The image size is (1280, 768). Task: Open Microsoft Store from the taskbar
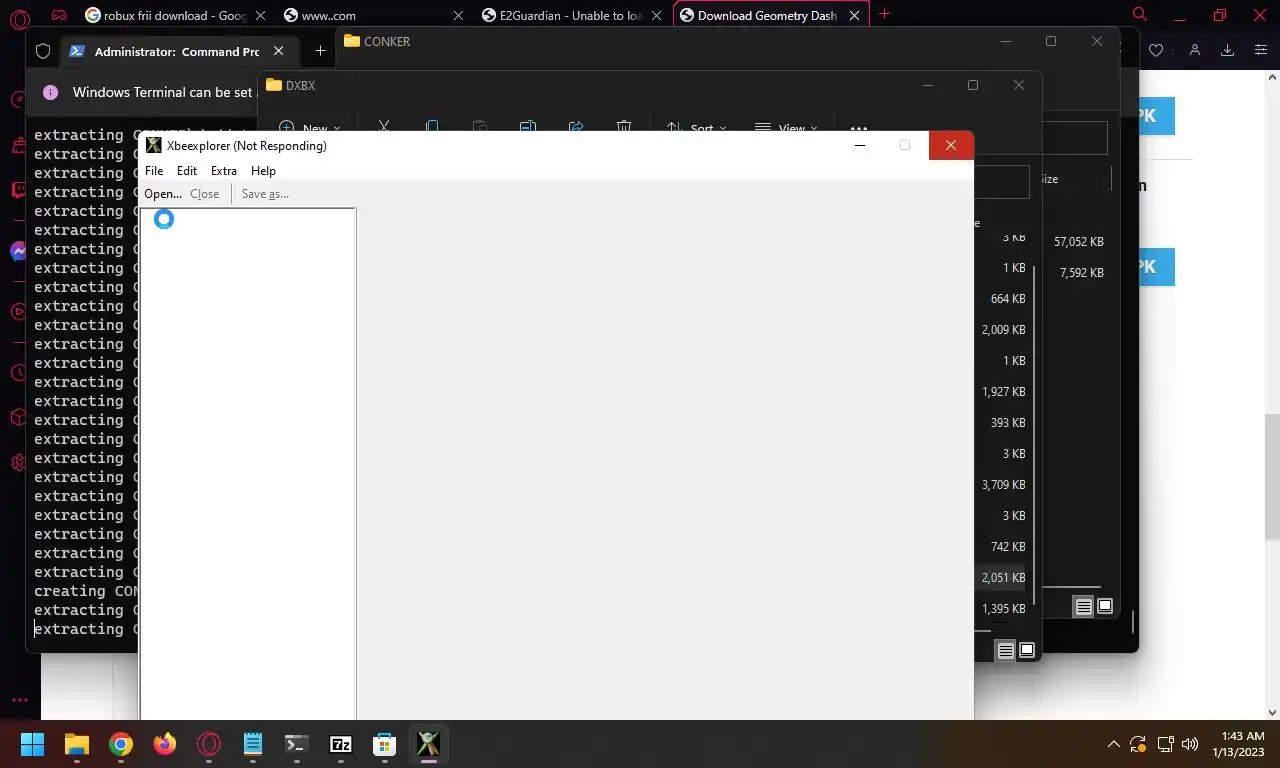(385, 744)
